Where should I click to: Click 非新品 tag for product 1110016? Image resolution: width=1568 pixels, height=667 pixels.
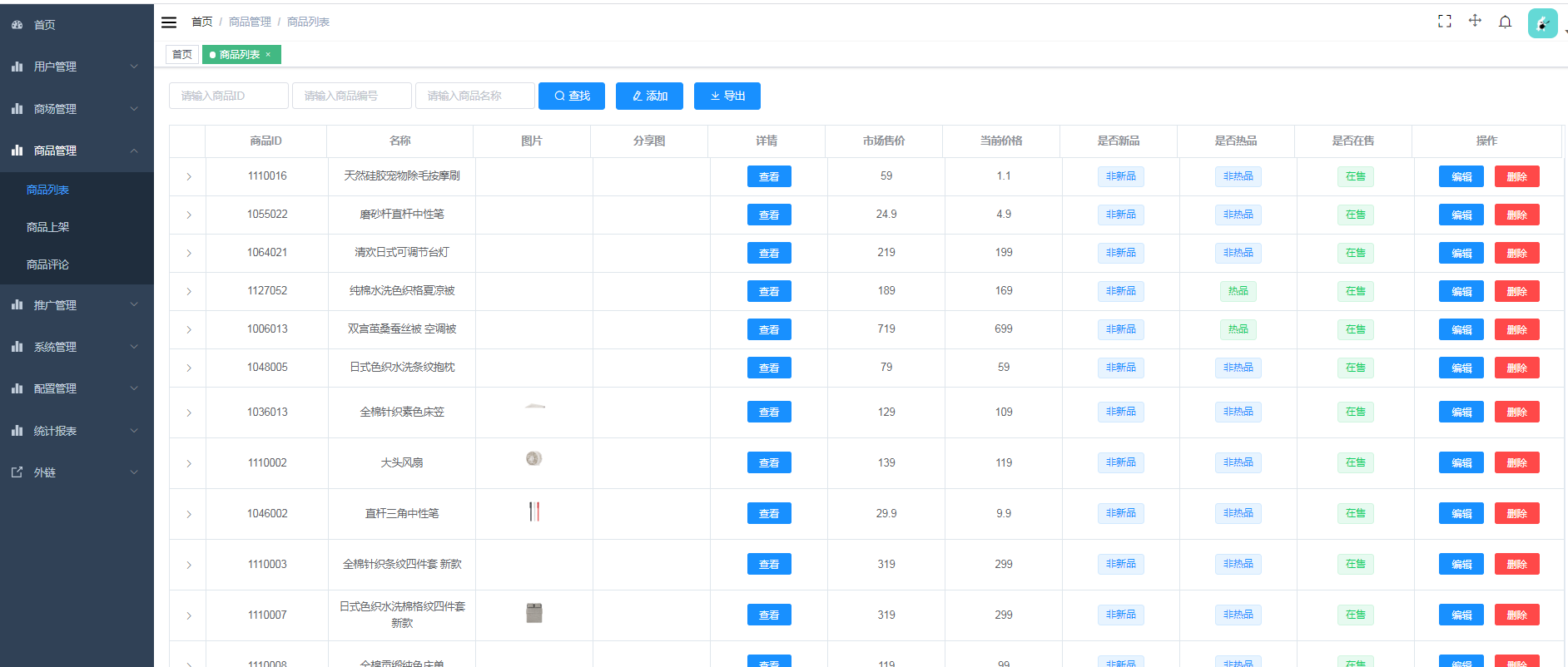click(x=1121, y=176)
